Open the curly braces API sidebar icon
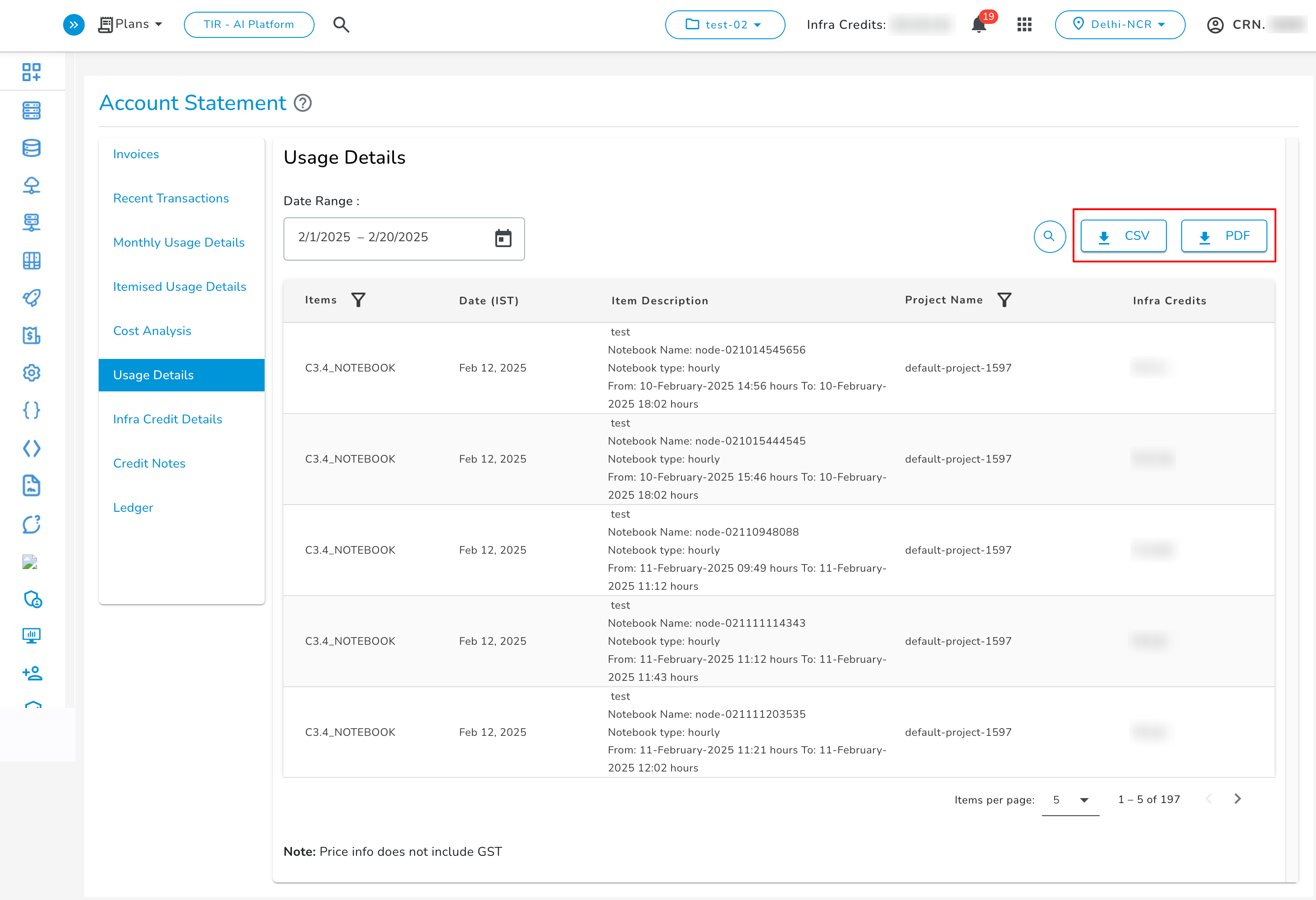The height and width of the screenshot is (900, 1316). pyautogui.click(x=32, y=410)
